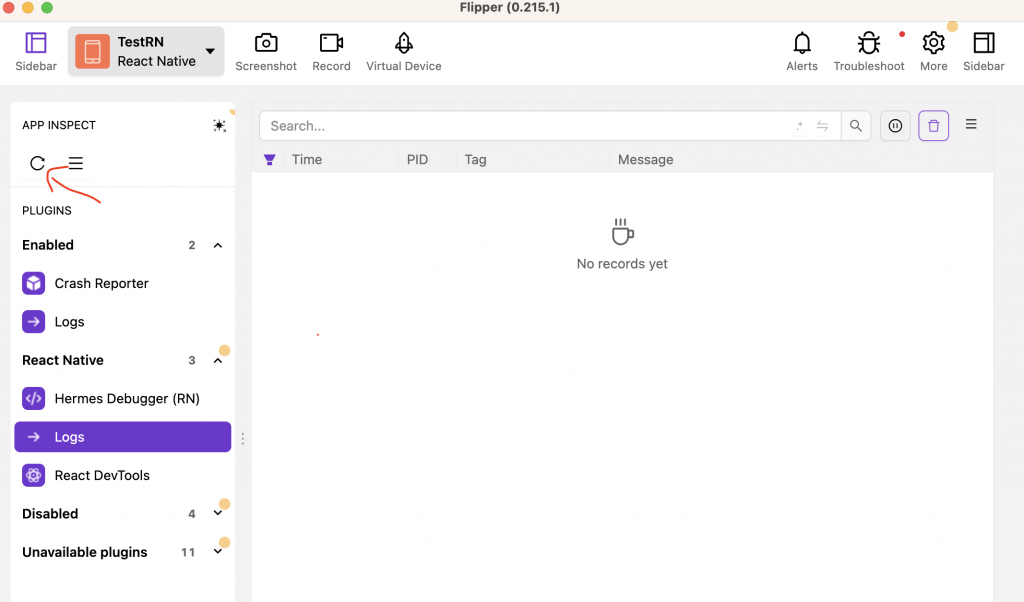Screen dimensions: 1024x602
Task: Toggle the left Sidebar button
Action: pos(36,52)
